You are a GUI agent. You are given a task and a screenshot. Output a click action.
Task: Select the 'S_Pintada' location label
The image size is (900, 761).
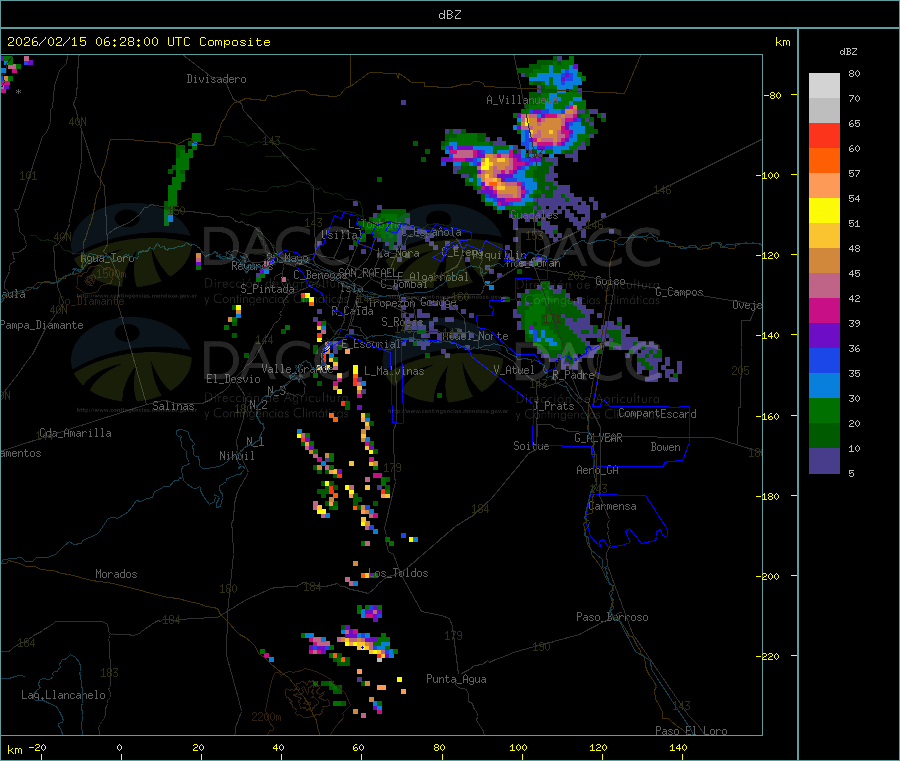267,289
